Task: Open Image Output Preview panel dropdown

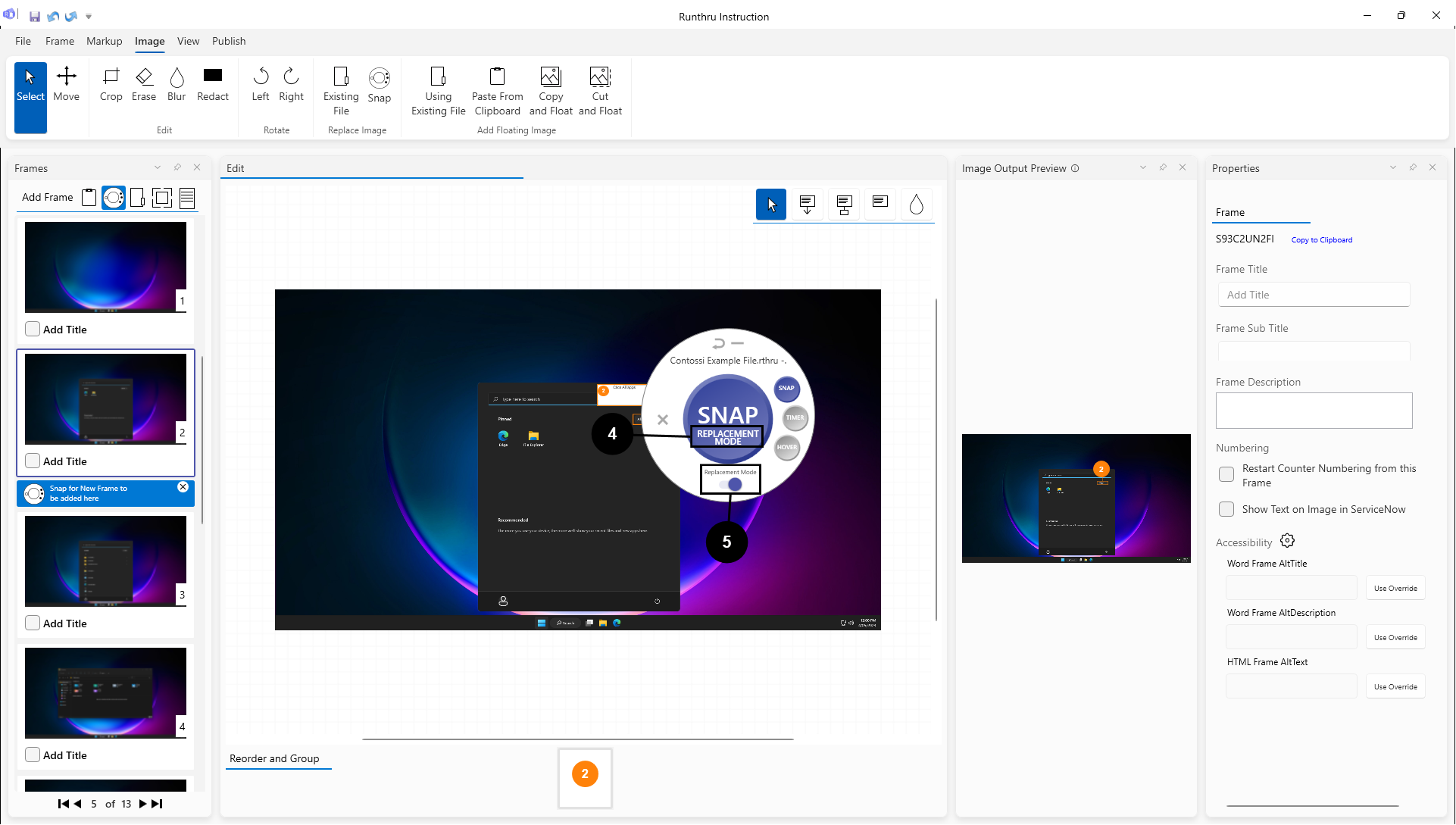Action: pyautogui.click(x=1143, y=167)
